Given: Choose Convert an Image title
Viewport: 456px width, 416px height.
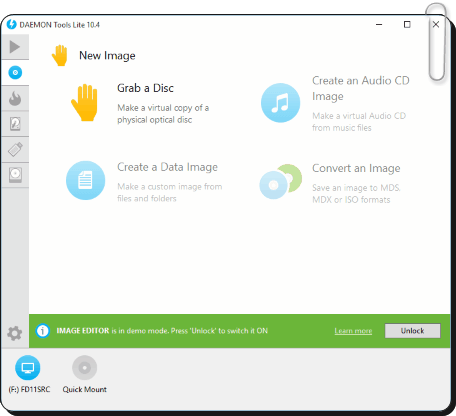Looking at the screenshot, I should (x=356, y=168).
